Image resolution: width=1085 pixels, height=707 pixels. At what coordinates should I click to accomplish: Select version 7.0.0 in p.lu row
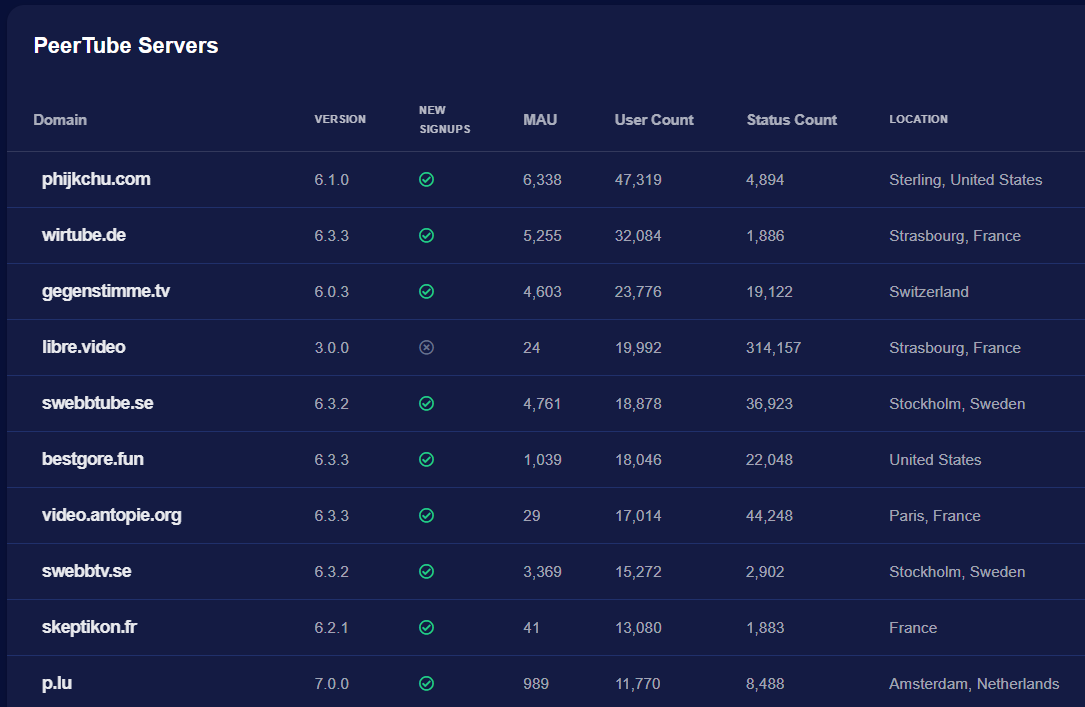331,684
